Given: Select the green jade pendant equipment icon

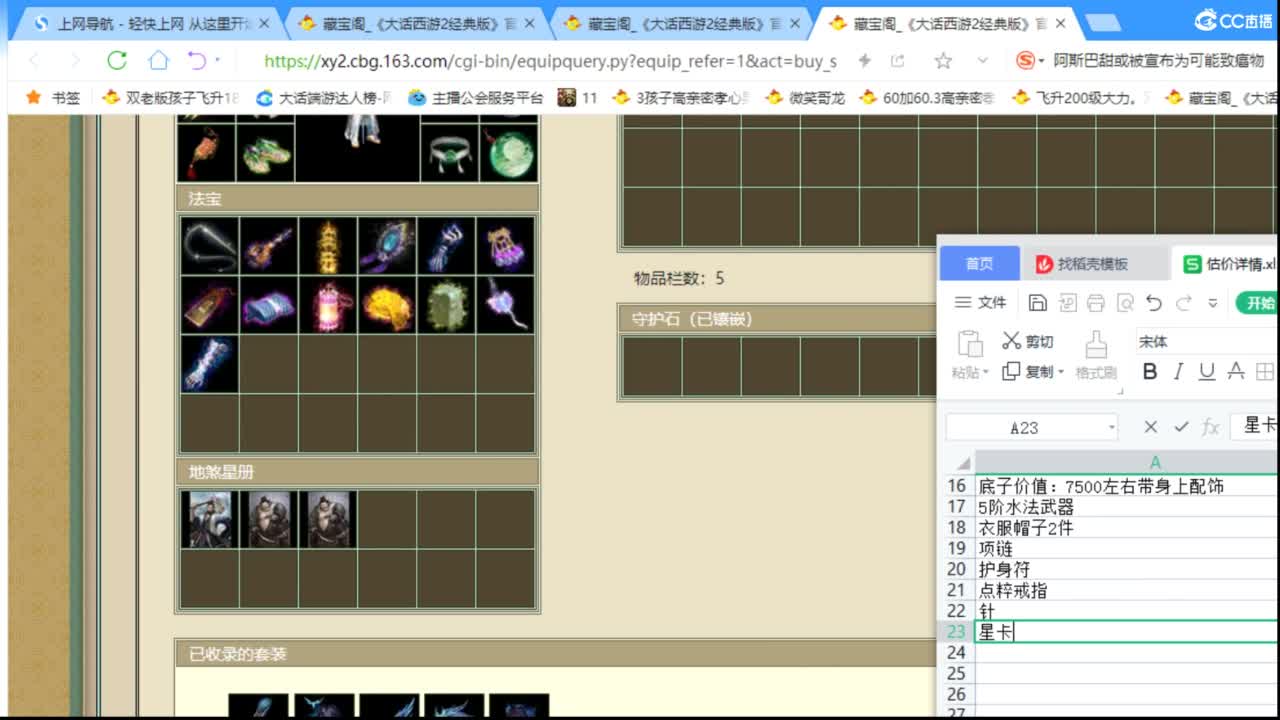Looking at the screenshot, I should tap(509, 152).
